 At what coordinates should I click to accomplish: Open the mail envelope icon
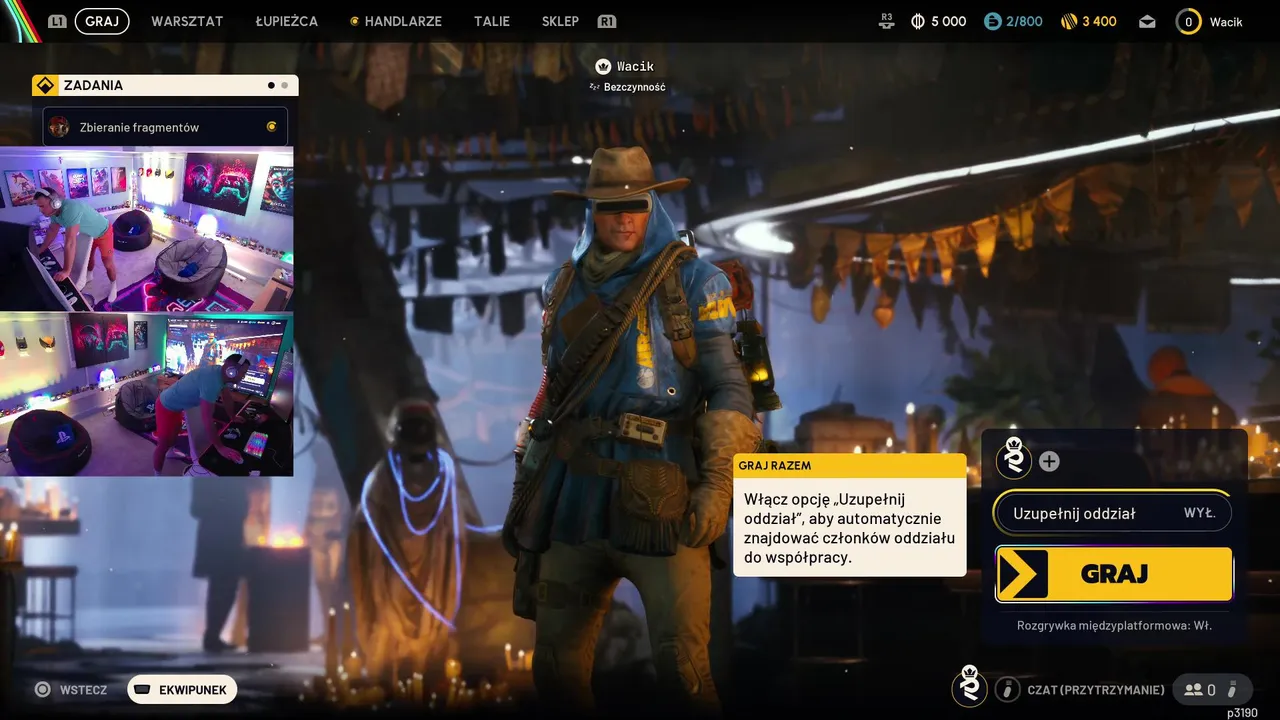1147,21
